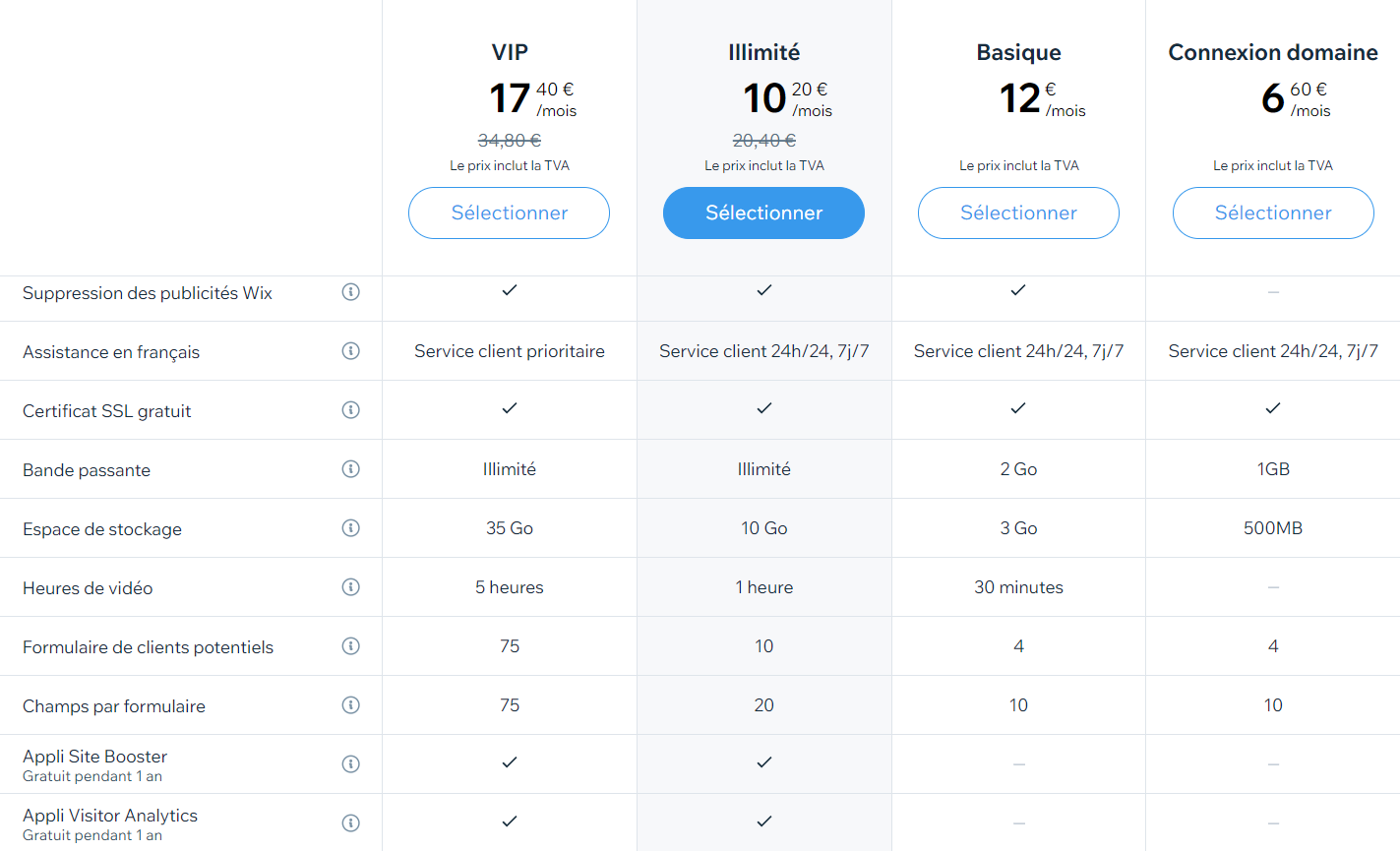Click the Connexion domaine heading
The image size is (1400, 851).
point(1273,52)
